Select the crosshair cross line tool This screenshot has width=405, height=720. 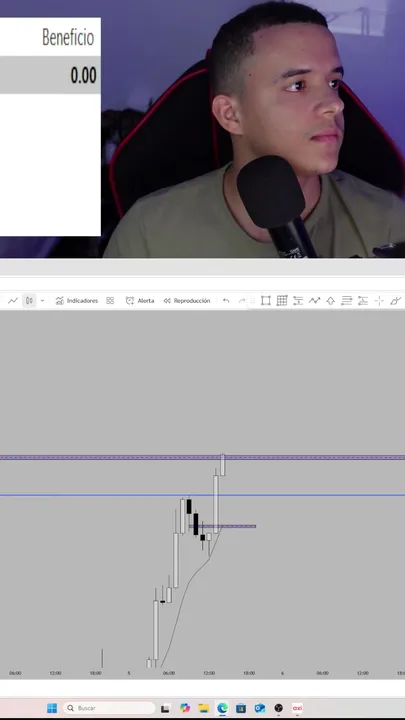click(x=379, y=301)
